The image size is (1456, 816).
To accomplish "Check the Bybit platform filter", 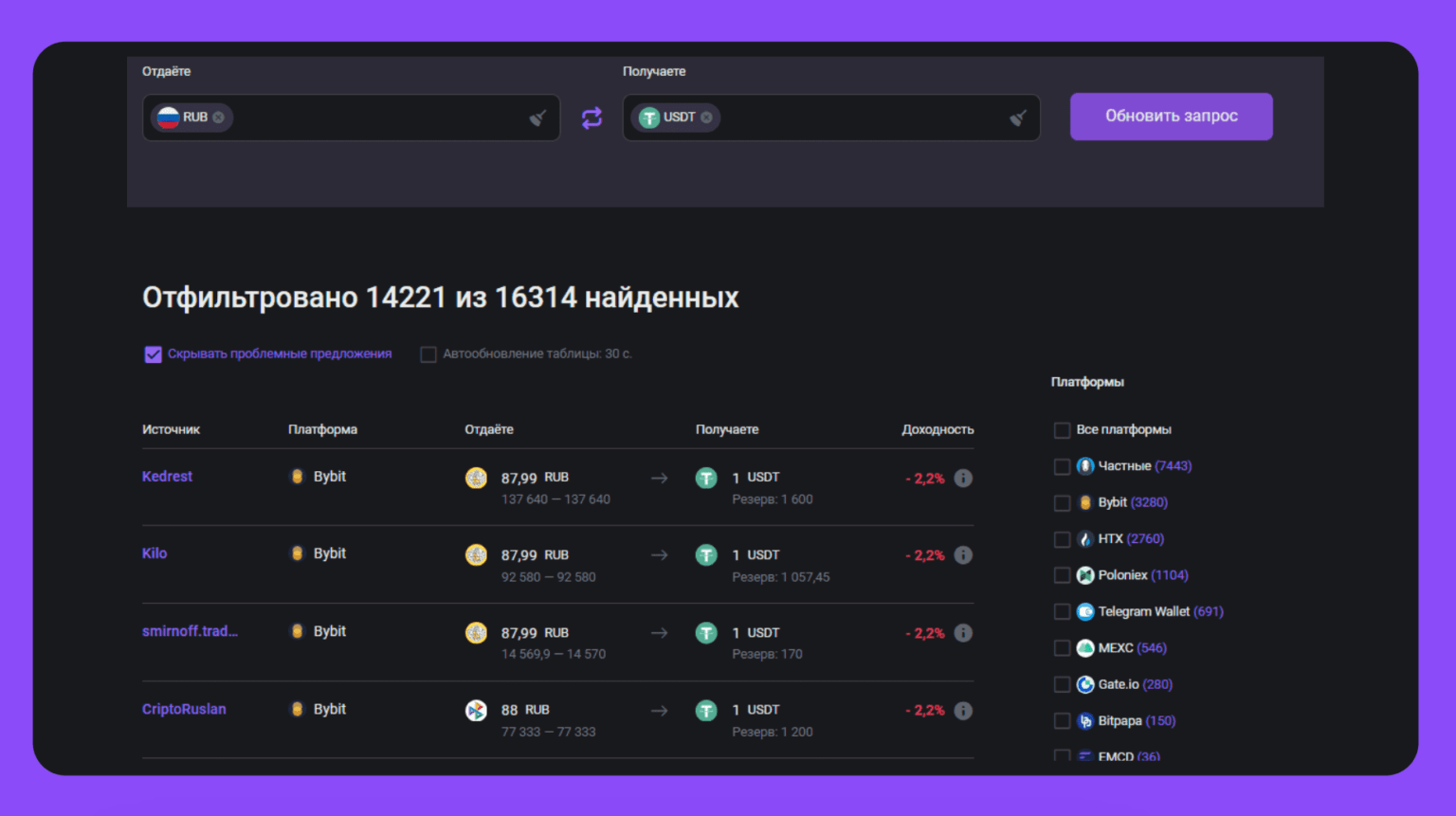I will tap(1062, 503).
